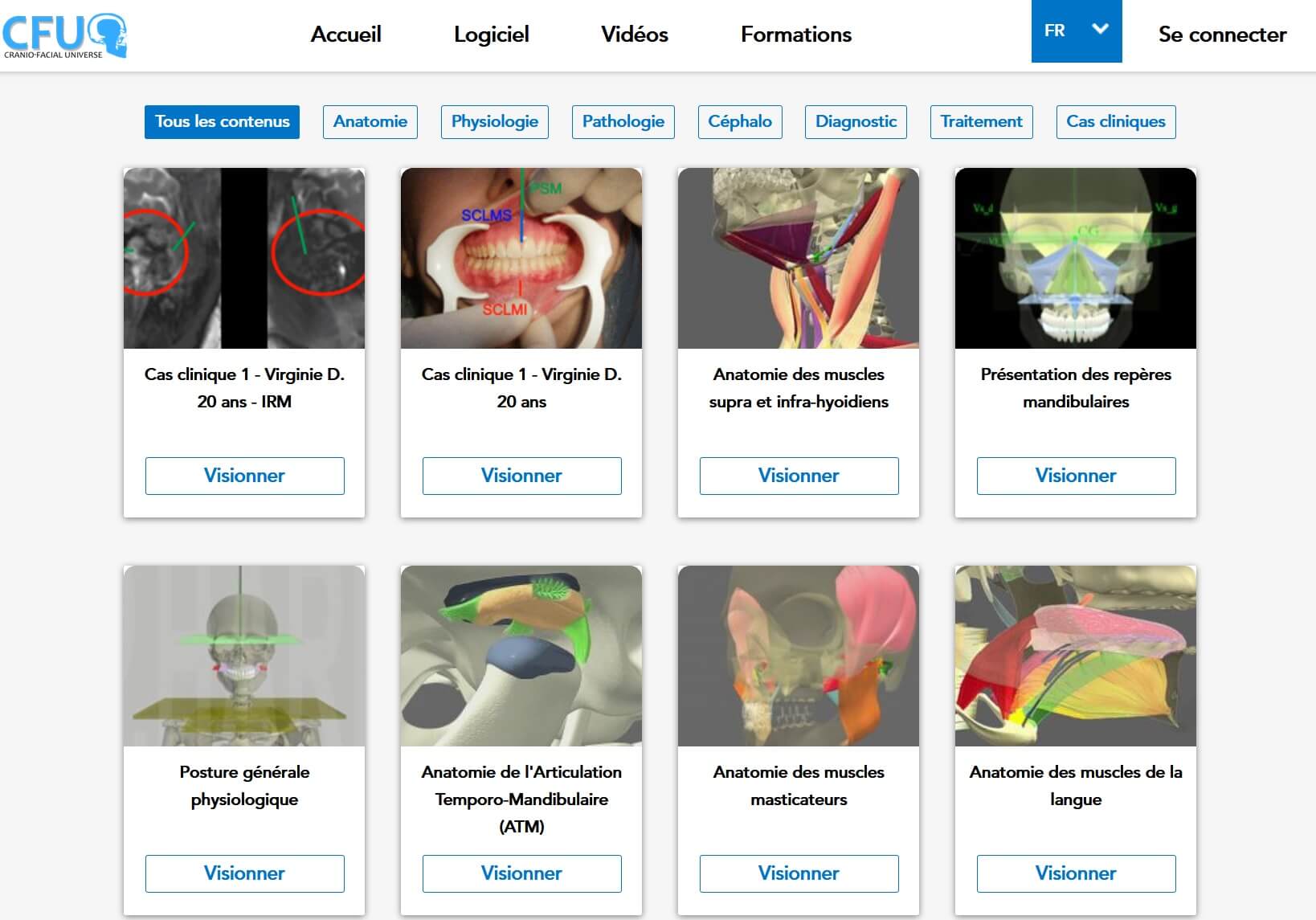Open the Posture générale physiologique thumbnail
The image size is (1316, 920).
click(244, 656)
